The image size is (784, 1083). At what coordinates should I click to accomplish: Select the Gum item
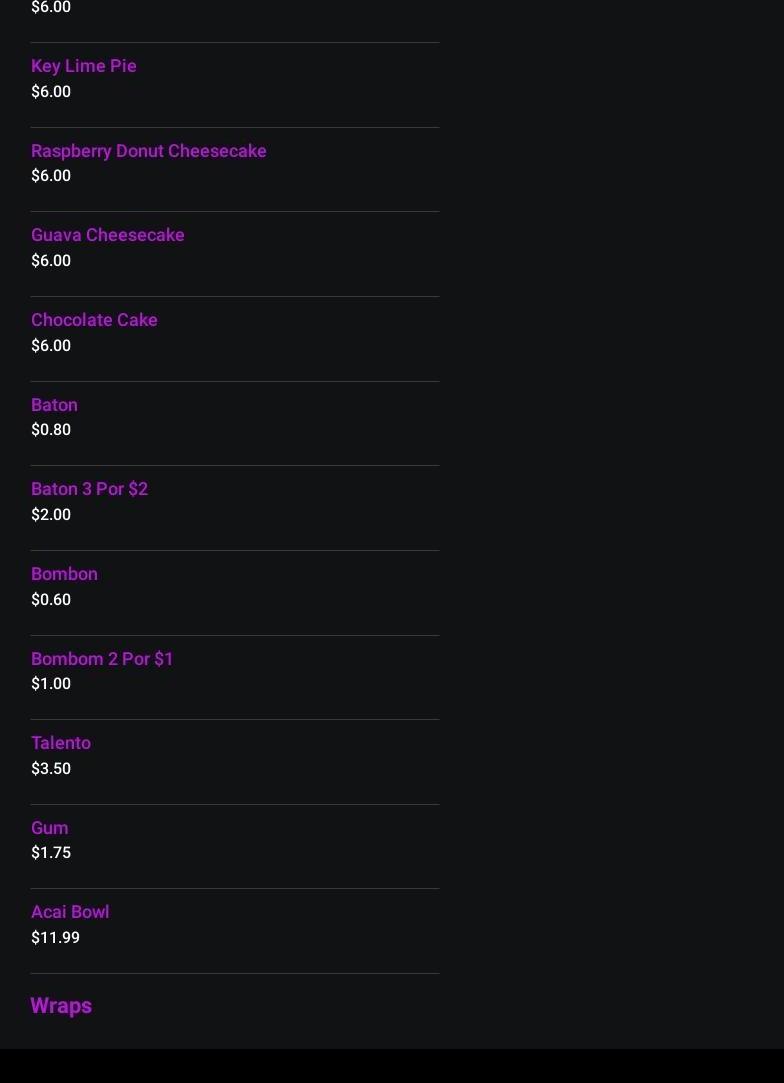[49, 828]
